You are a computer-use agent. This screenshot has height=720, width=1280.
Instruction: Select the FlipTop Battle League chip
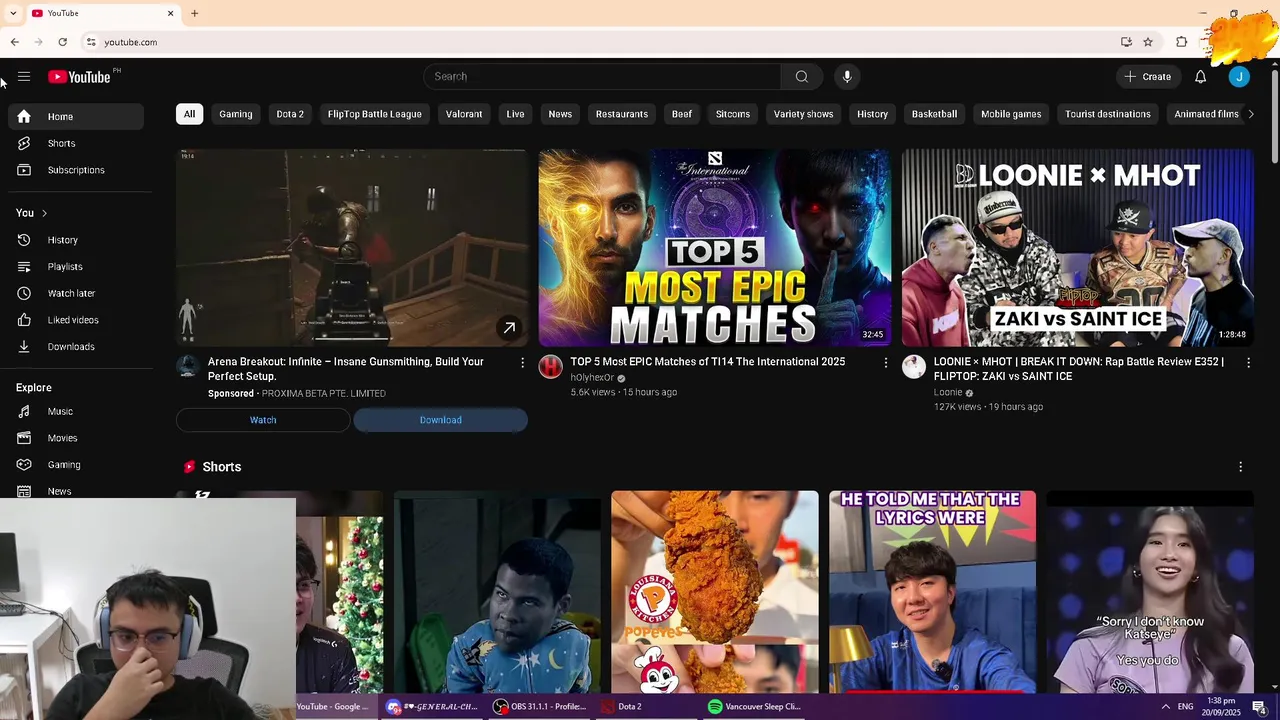tap(375, 114)
